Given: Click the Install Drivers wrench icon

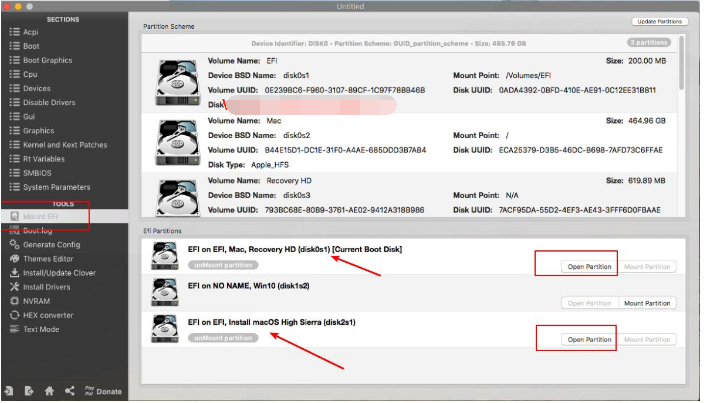Looking at the screenshot, I should click(x=14, y=287).
